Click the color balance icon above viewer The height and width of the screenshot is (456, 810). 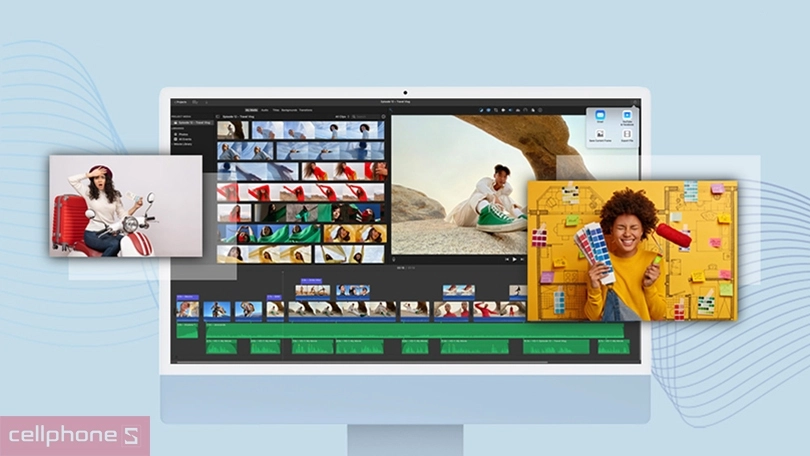(x=481, y=110)
